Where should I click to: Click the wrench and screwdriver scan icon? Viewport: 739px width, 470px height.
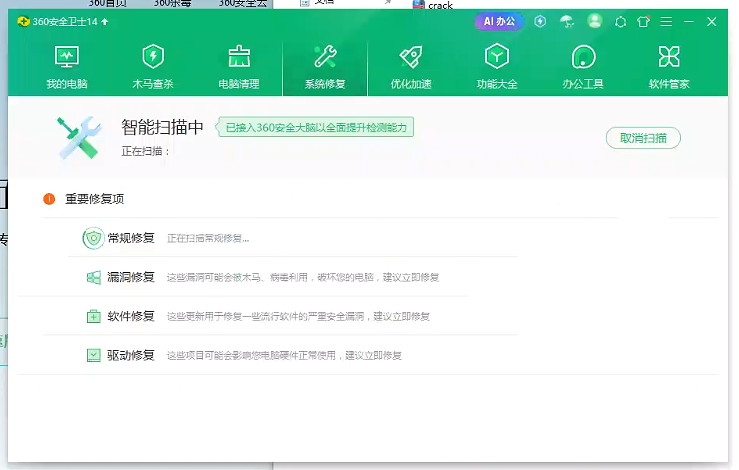point(79,137)
